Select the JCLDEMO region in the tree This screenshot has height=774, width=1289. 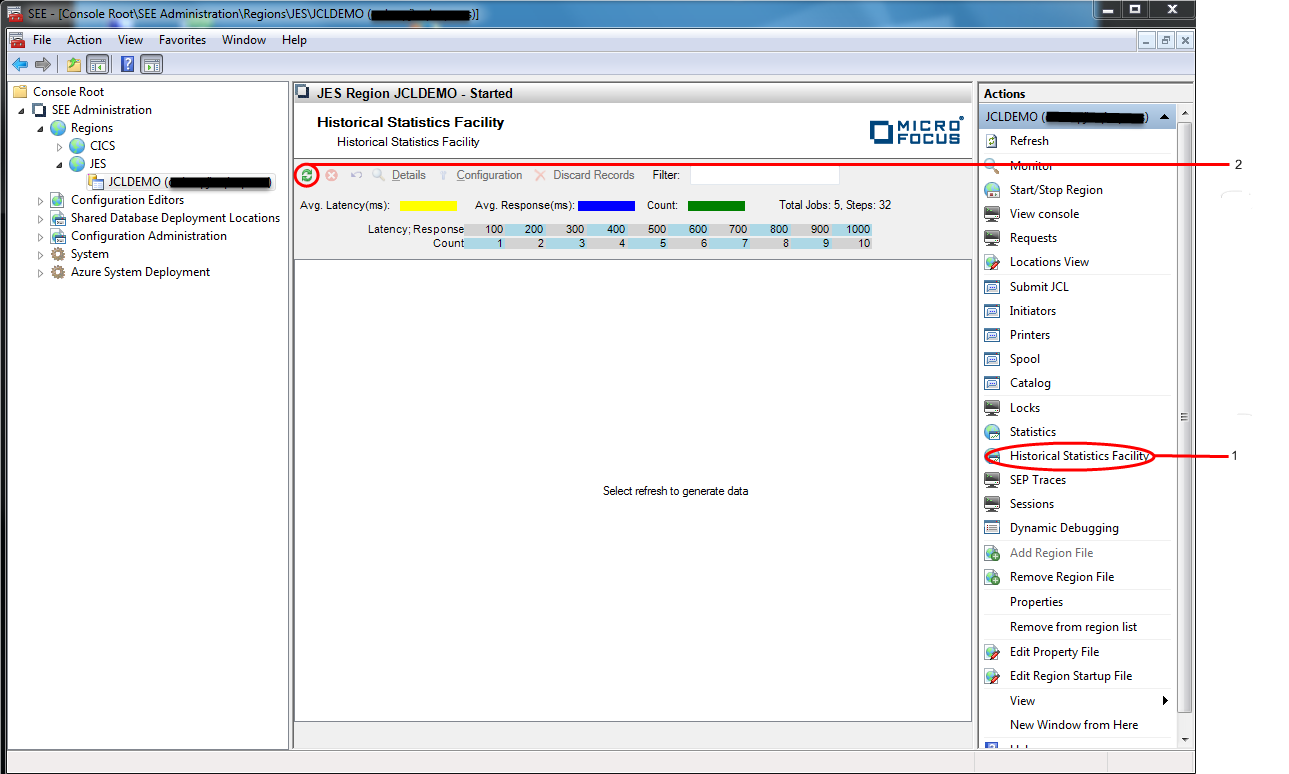(x=179, y=182)
